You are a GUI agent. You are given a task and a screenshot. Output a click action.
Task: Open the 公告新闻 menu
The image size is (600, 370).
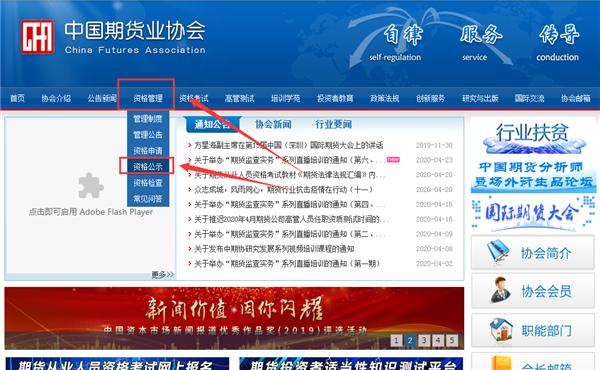(102, 98)
